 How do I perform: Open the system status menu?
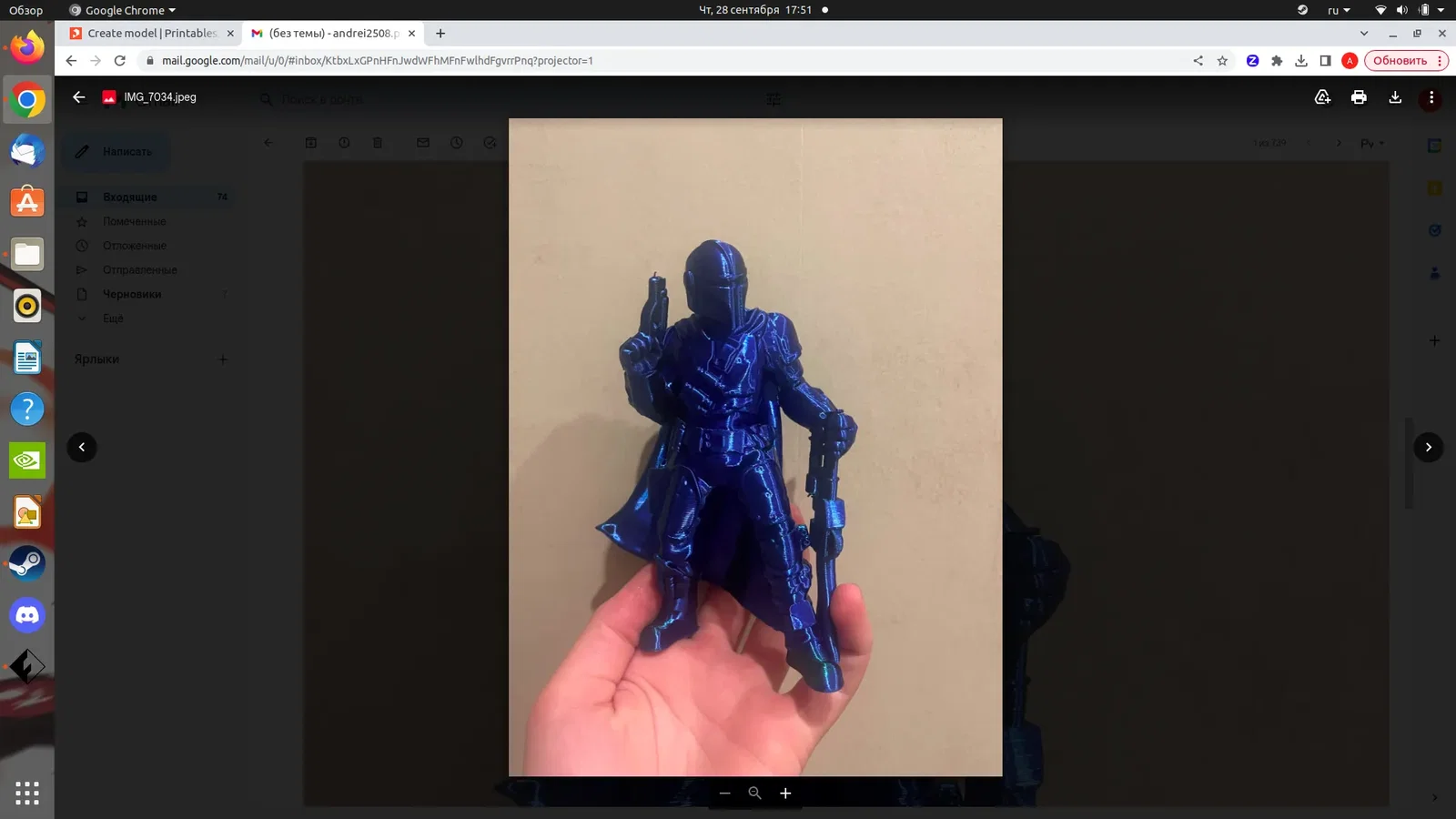coord(1409,10)
